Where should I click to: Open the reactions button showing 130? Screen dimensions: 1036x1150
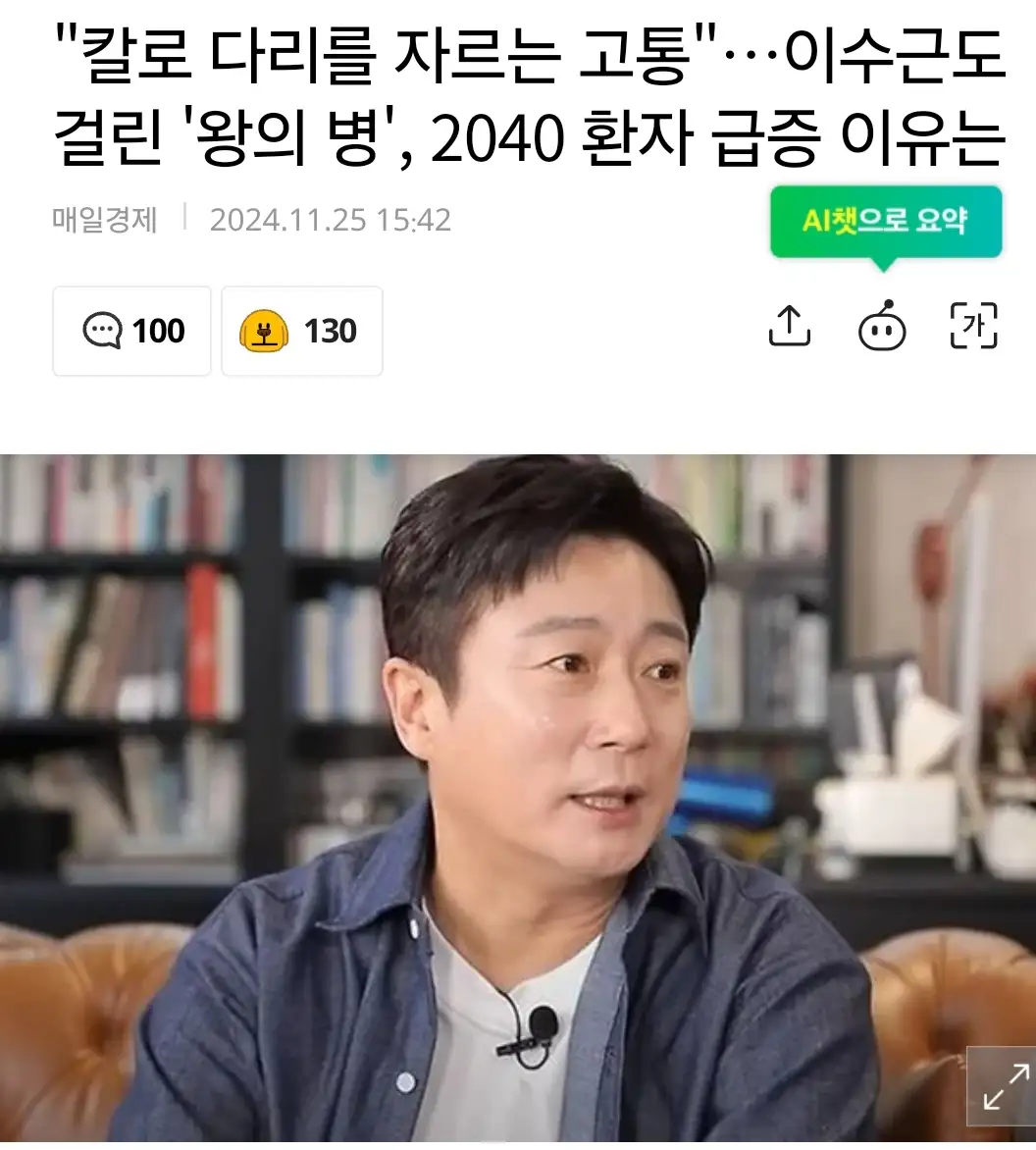pos(302,332)
